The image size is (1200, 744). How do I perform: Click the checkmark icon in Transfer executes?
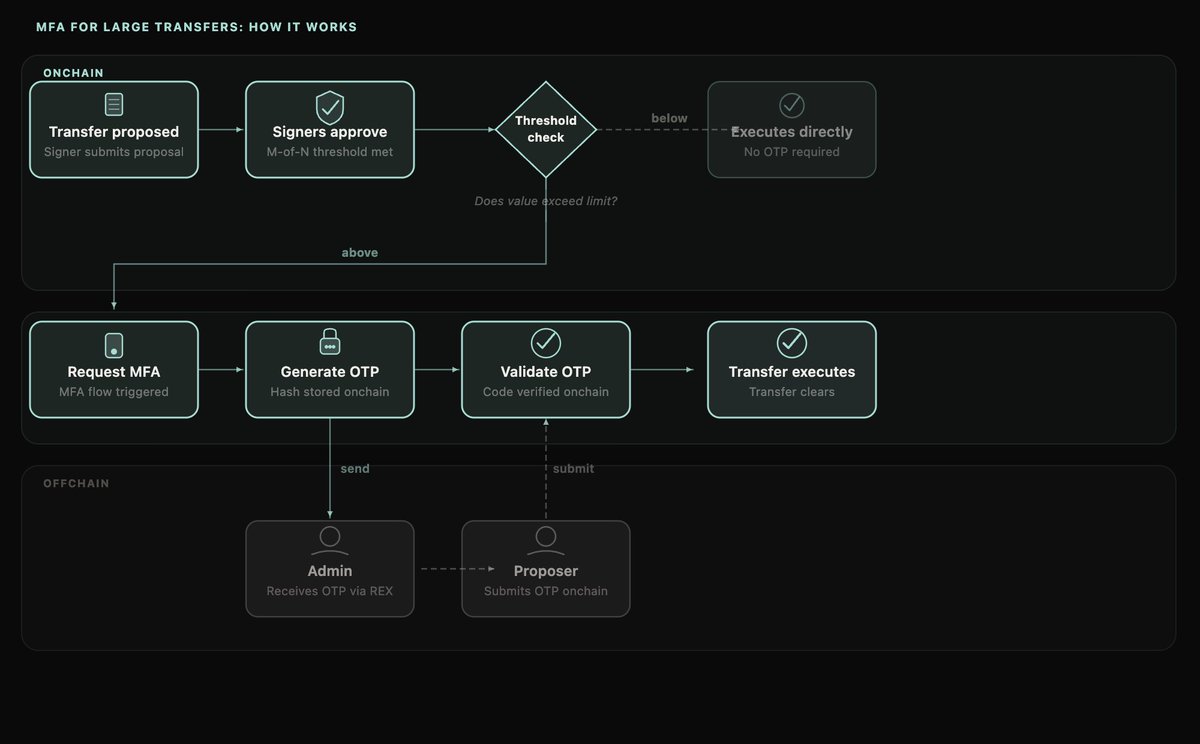[792, 342]
